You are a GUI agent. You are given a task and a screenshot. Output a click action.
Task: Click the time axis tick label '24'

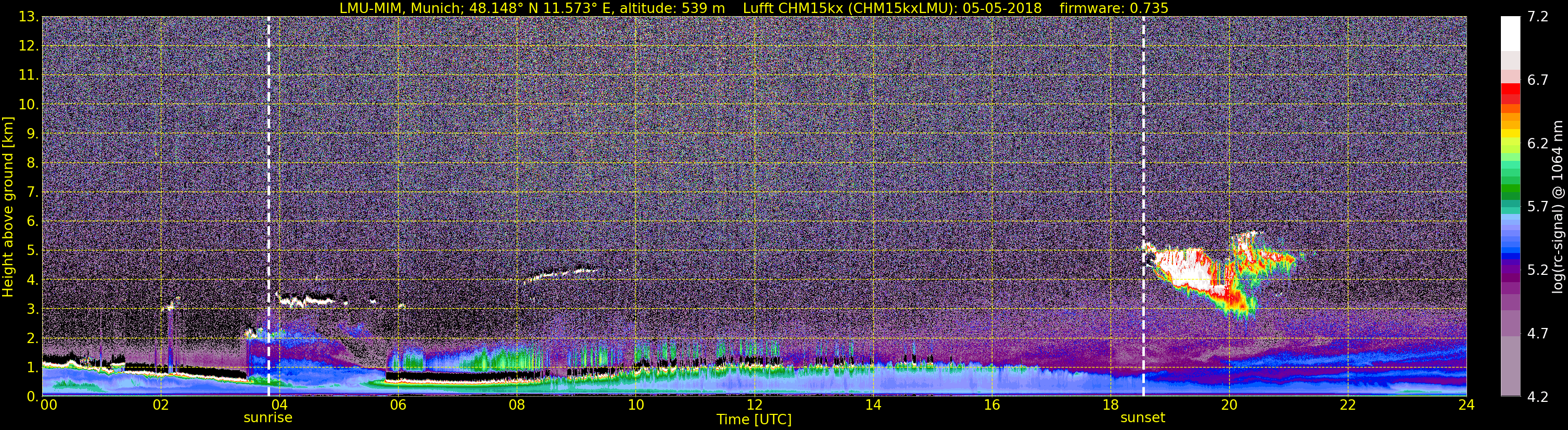tap(1467, 405)
